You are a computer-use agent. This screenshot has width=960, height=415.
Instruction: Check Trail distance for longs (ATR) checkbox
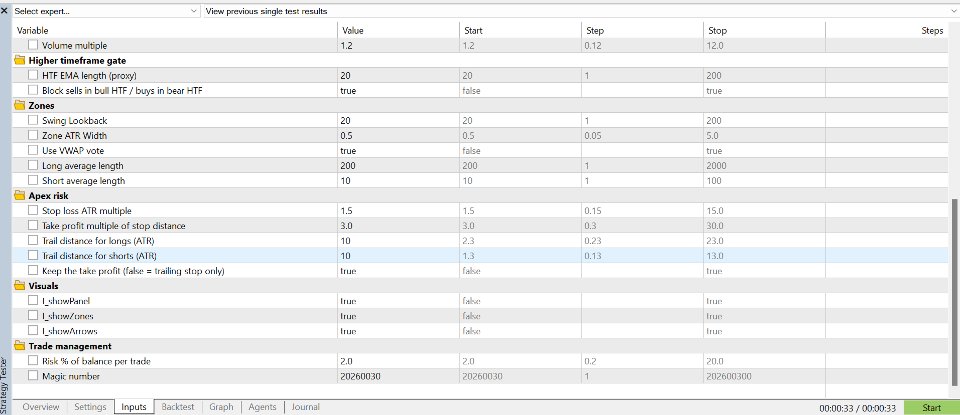tap(33, 241)
